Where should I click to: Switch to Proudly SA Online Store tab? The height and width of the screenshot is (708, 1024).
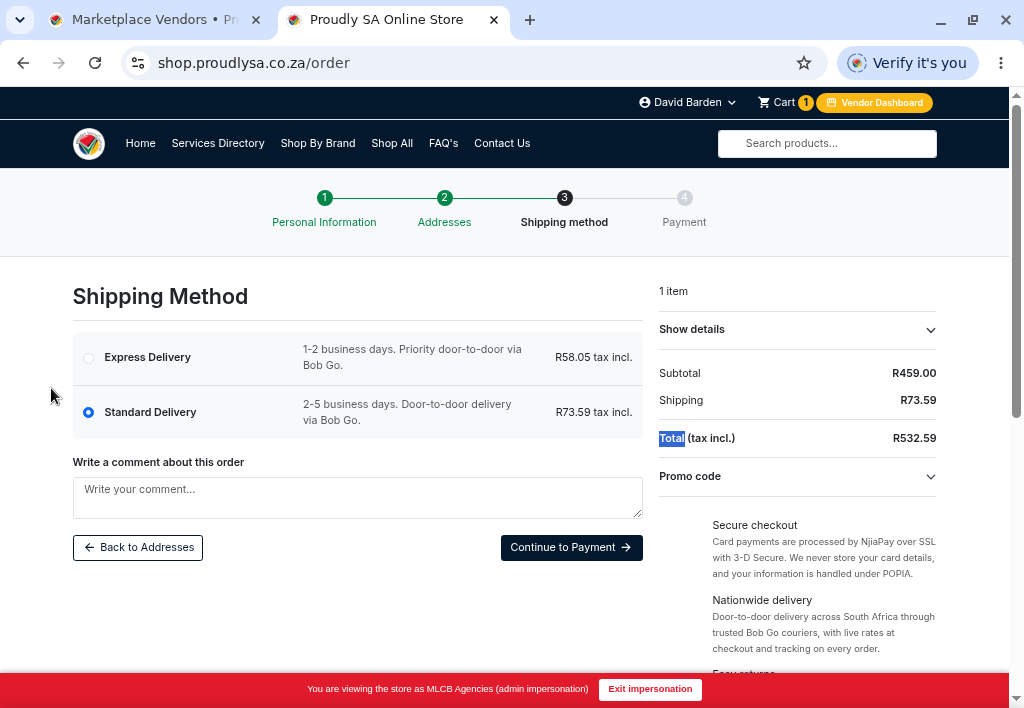393,20
